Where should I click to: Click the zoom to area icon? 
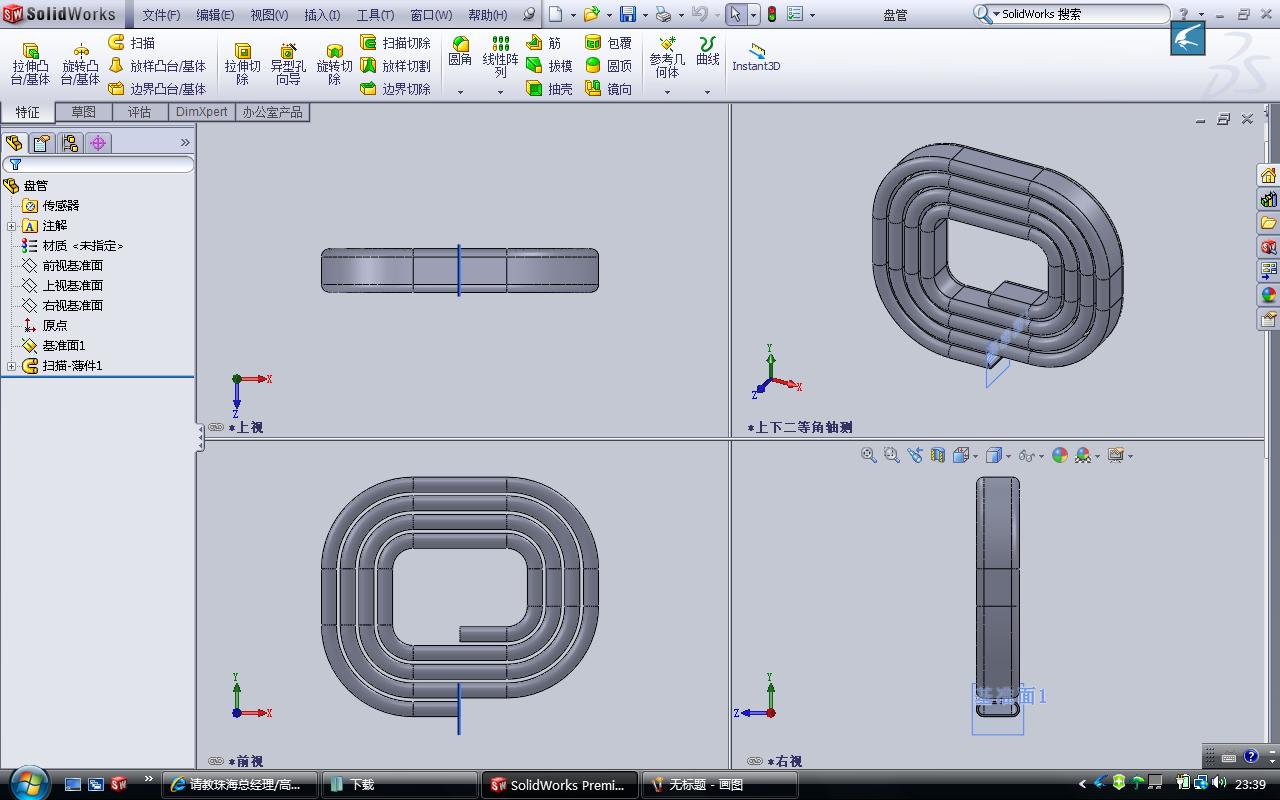tap(891, 455)
